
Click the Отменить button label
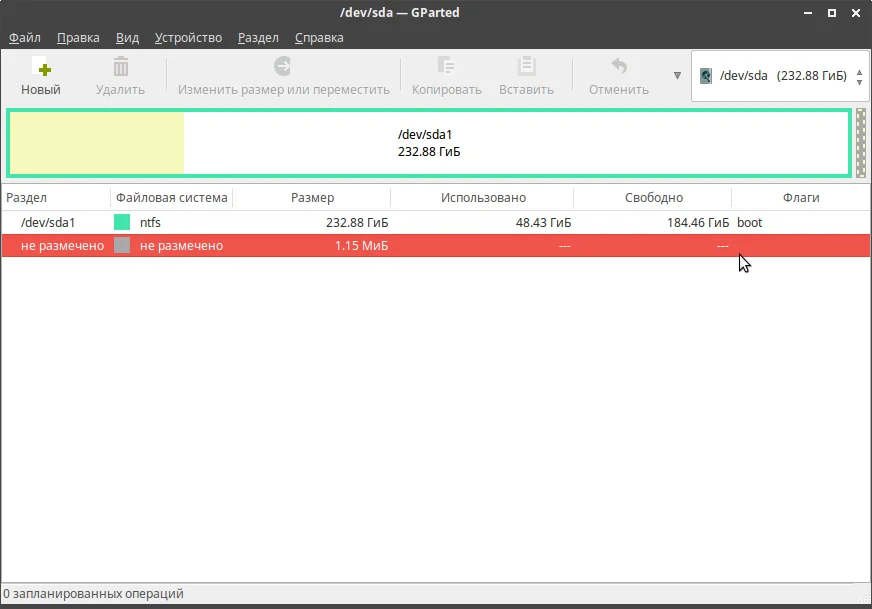pos(618,90)
